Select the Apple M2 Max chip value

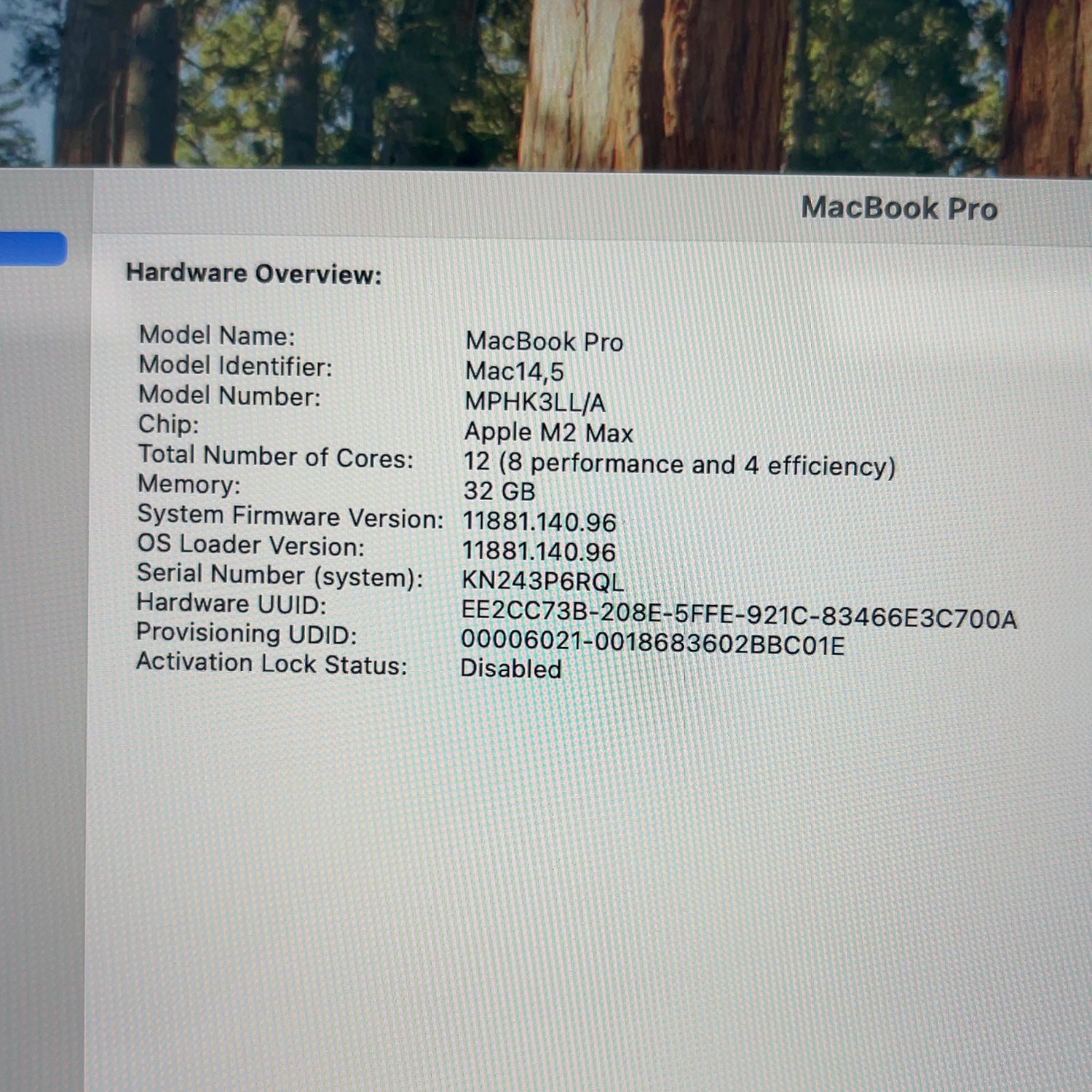549,432
